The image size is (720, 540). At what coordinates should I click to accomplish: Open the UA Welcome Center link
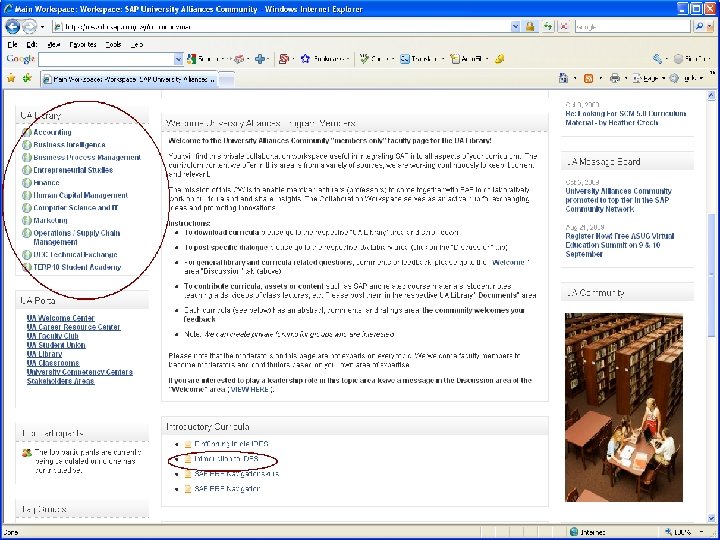point(61,318)
